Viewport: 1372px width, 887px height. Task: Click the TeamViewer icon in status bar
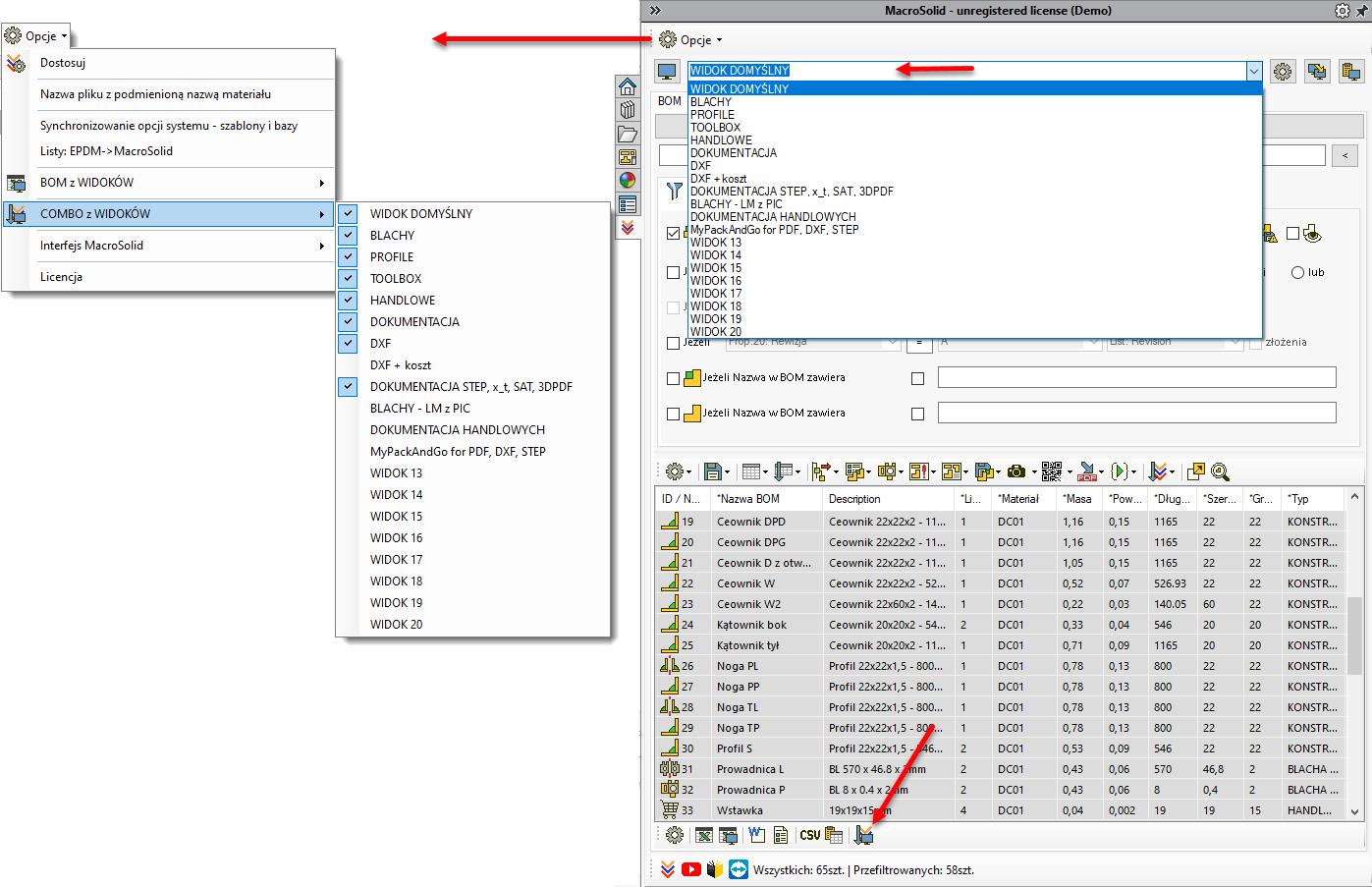tap(738, 869)
